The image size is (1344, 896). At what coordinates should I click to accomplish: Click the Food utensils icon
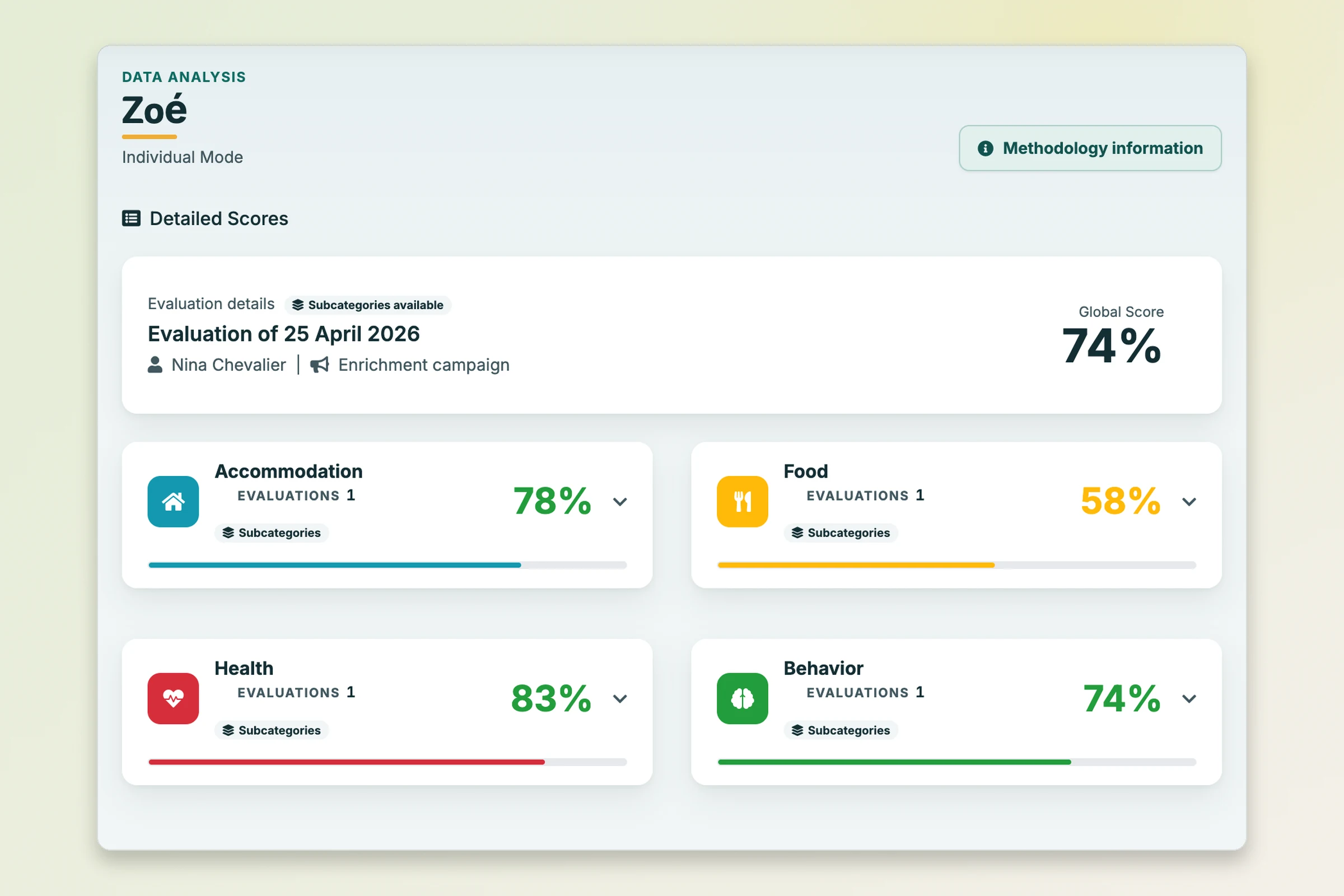pyautogui.click(x=743, y=501)
